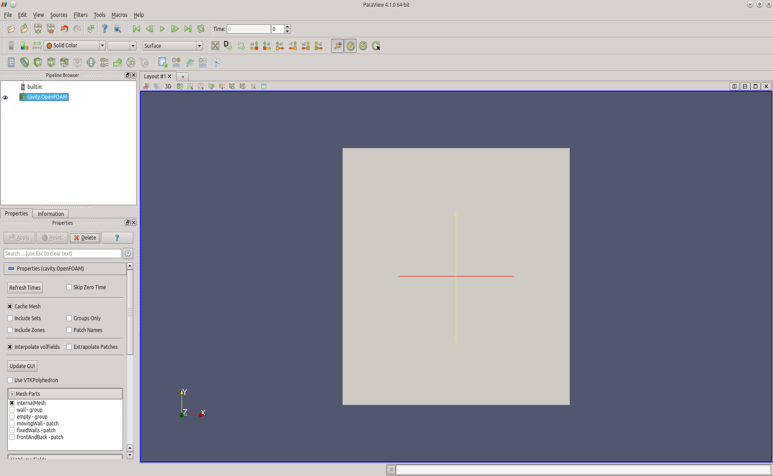773x476 pixels.
Task: Apply the Contour filter icon
Action: point(24,62)
